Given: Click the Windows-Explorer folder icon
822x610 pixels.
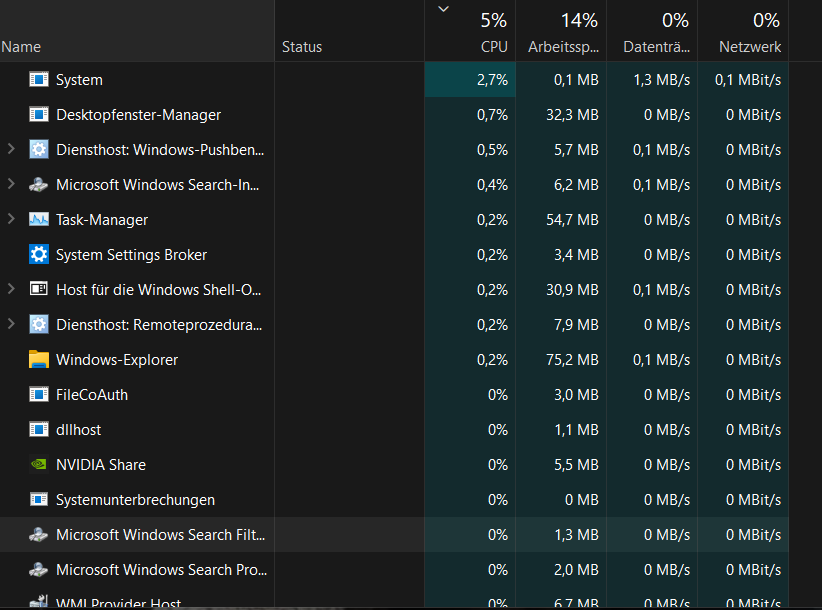Looking at the screenshot, I should coord(39,360).
